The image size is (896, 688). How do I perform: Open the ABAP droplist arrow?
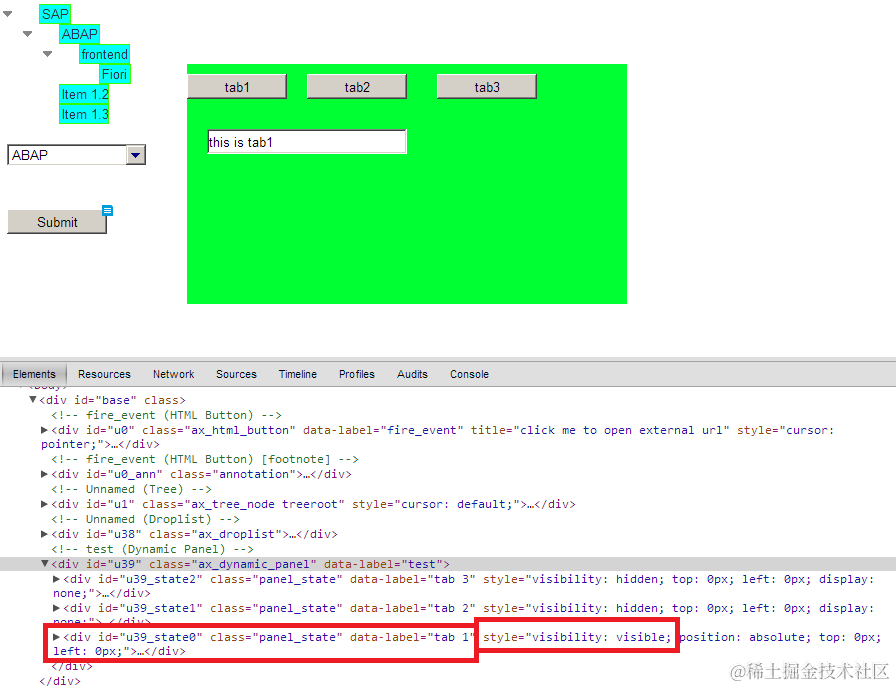[x=135, y=155]
